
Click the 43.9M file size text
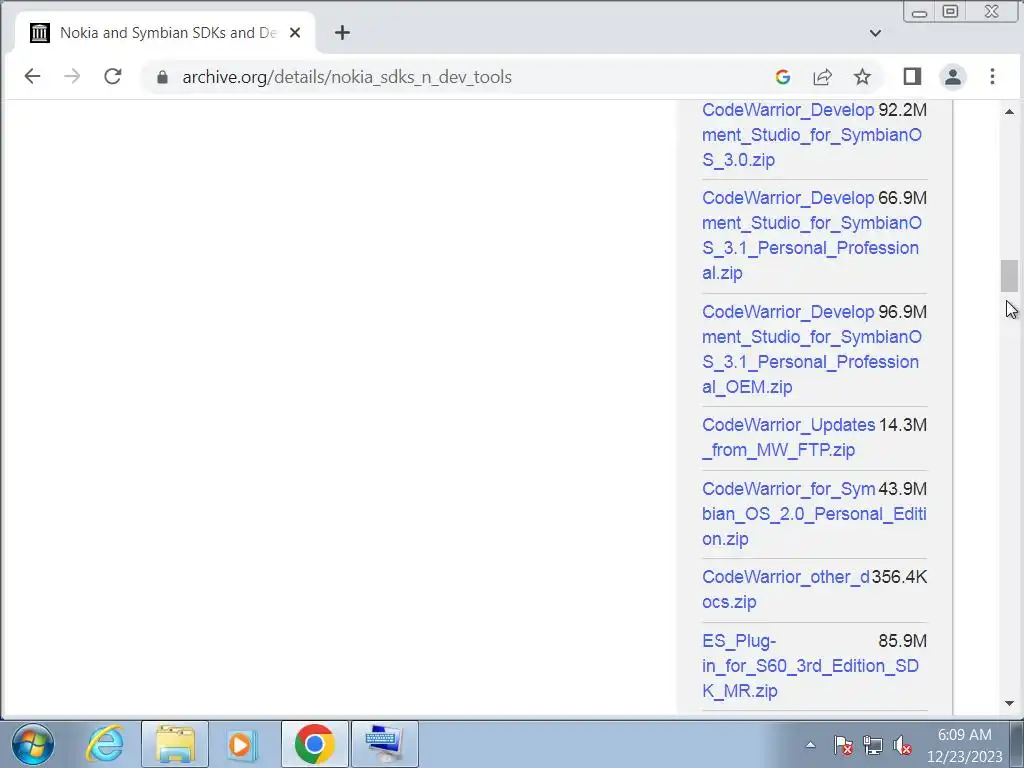pyautogui.click(x=903, y=489)
